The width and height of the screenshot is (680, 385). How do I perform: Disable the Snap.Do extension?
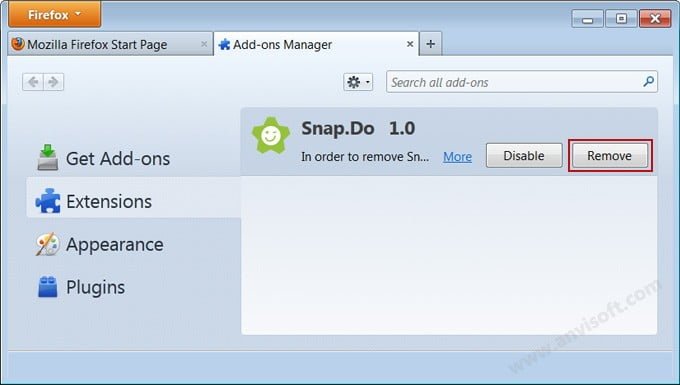pyautogui.click(x=524, y=156)
